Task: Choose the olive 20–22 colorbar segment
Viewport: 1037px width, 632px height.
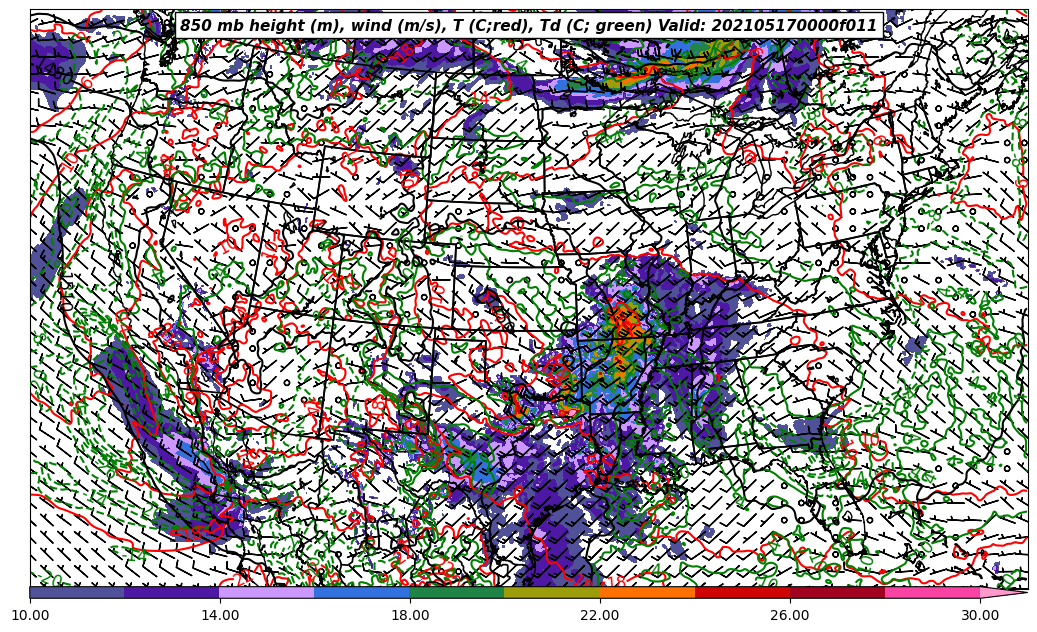Action: pos(552,592)
